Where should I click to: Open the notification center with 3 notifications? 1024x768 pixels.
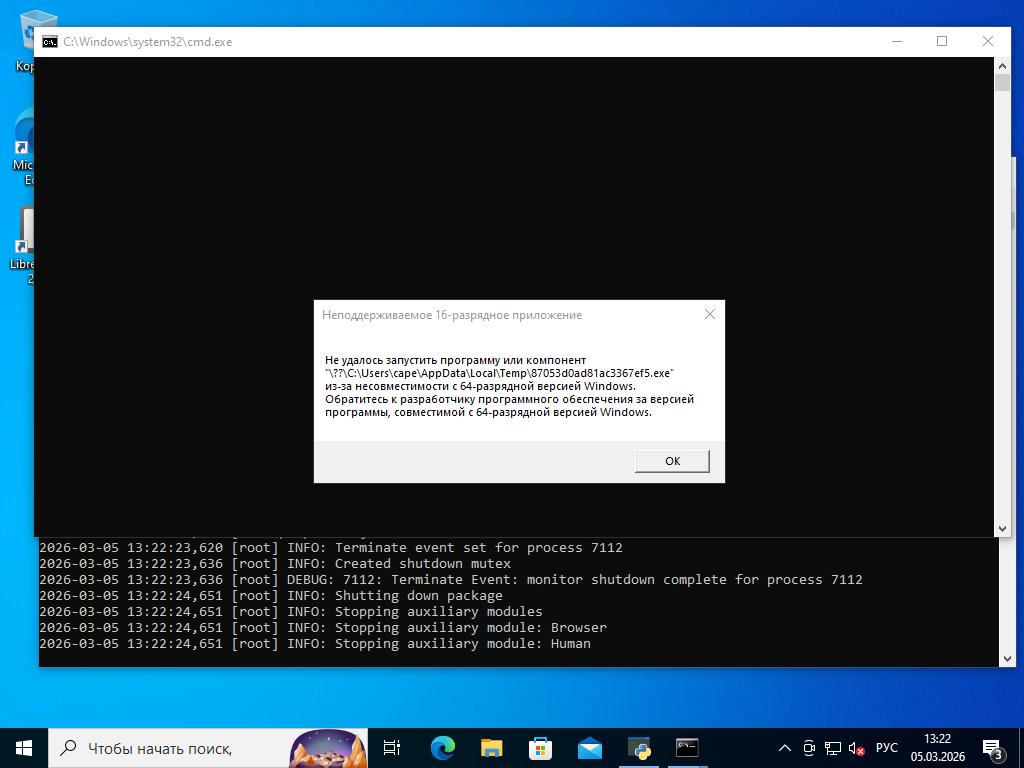(x=993, y=748)
